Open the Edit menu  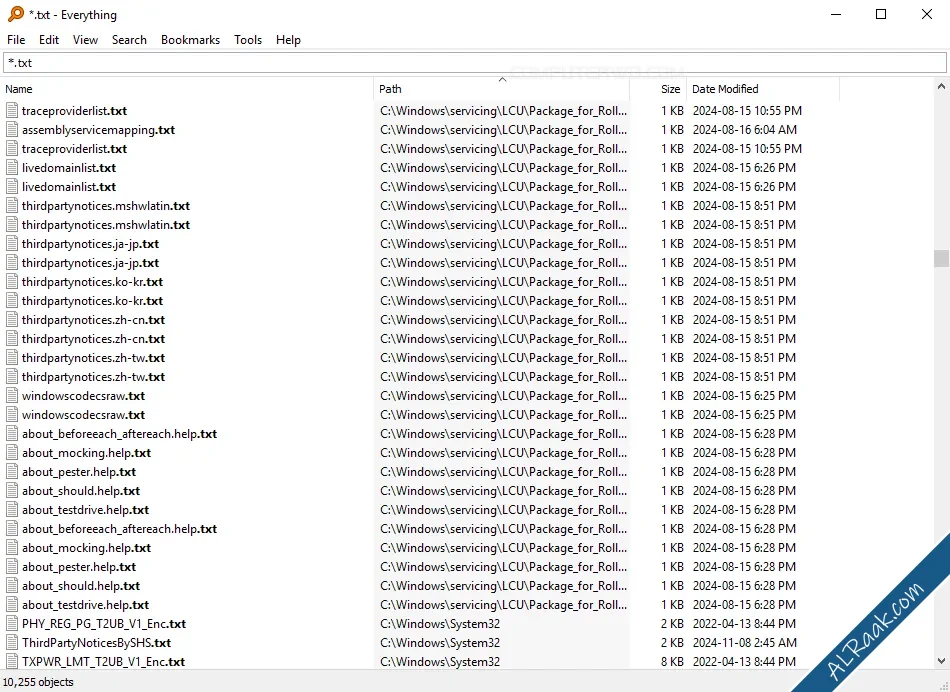coord(49,40)
